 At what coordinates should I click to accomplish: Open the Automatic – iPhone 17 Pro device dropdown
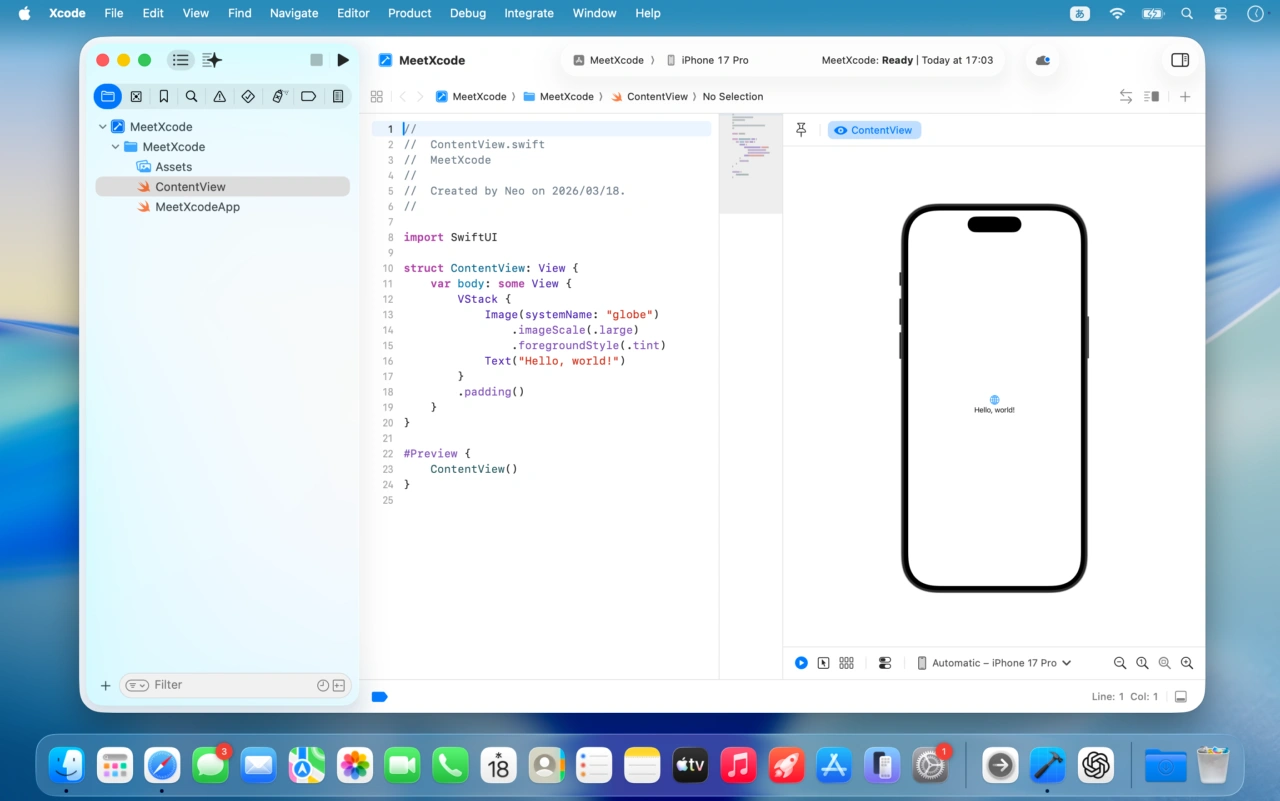coord(993,662)
